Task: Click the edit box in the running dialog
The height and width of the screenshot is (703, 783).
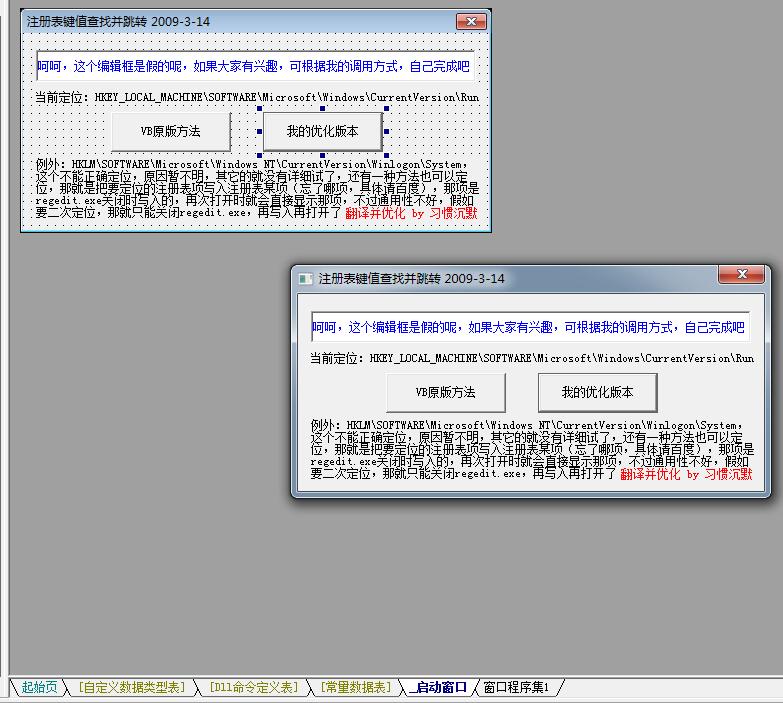Action: (x=530, y=327)
